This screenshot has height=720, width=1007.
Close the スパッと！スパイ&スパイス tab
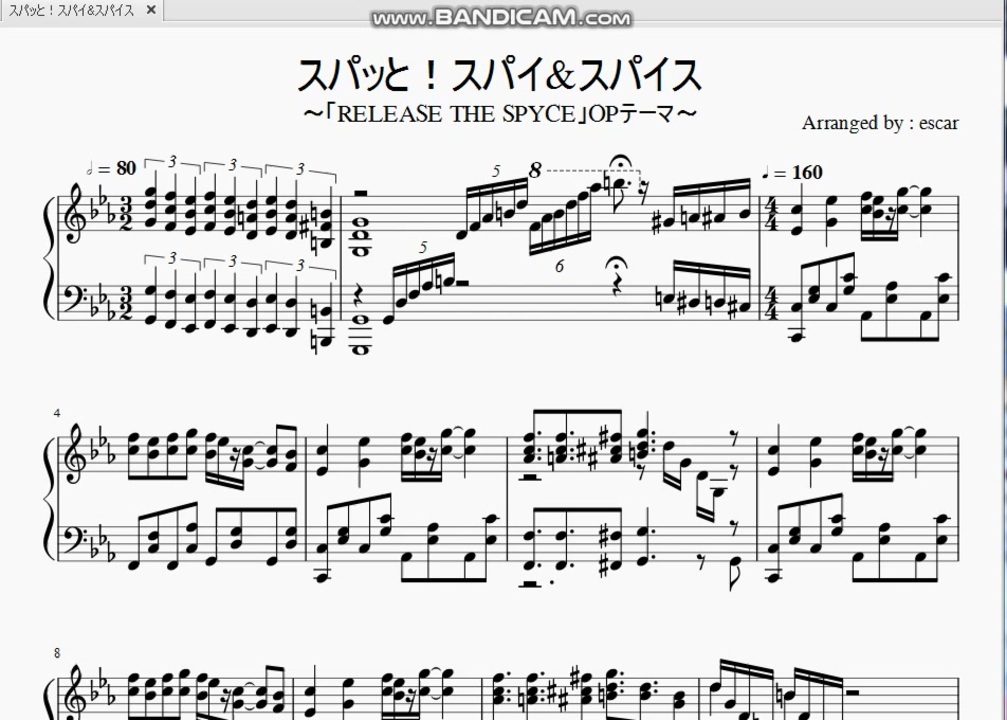(x=151, y=10)
